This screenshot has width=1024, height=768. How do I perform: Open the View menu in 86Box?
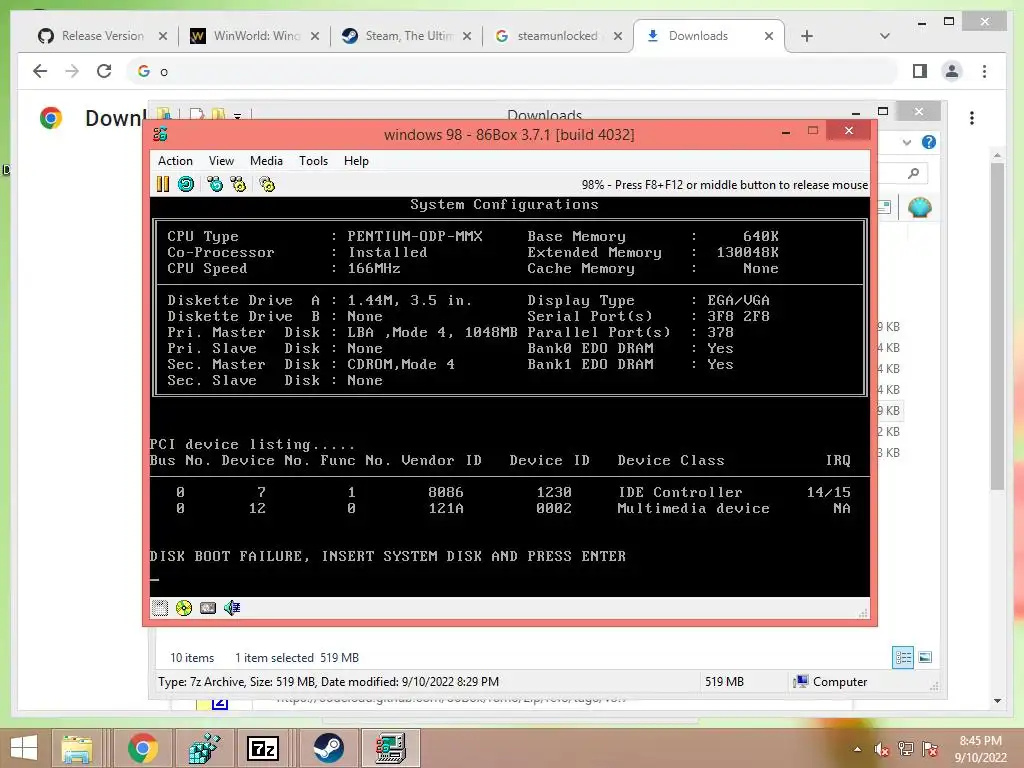point(221,161)
